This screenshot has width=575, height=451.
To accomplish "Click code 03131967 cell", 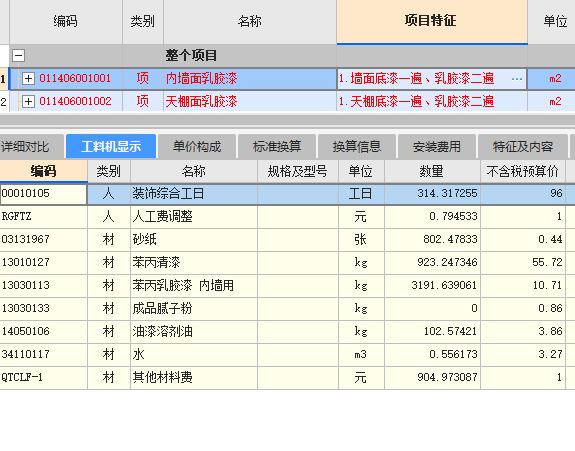I will tap(43, 239).
